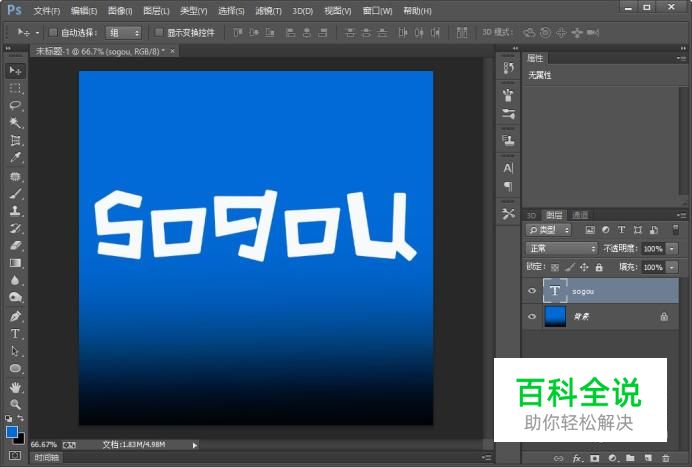
Task: Select the Lasso tool
Action: pyautogui.click(x=15, y=105)
